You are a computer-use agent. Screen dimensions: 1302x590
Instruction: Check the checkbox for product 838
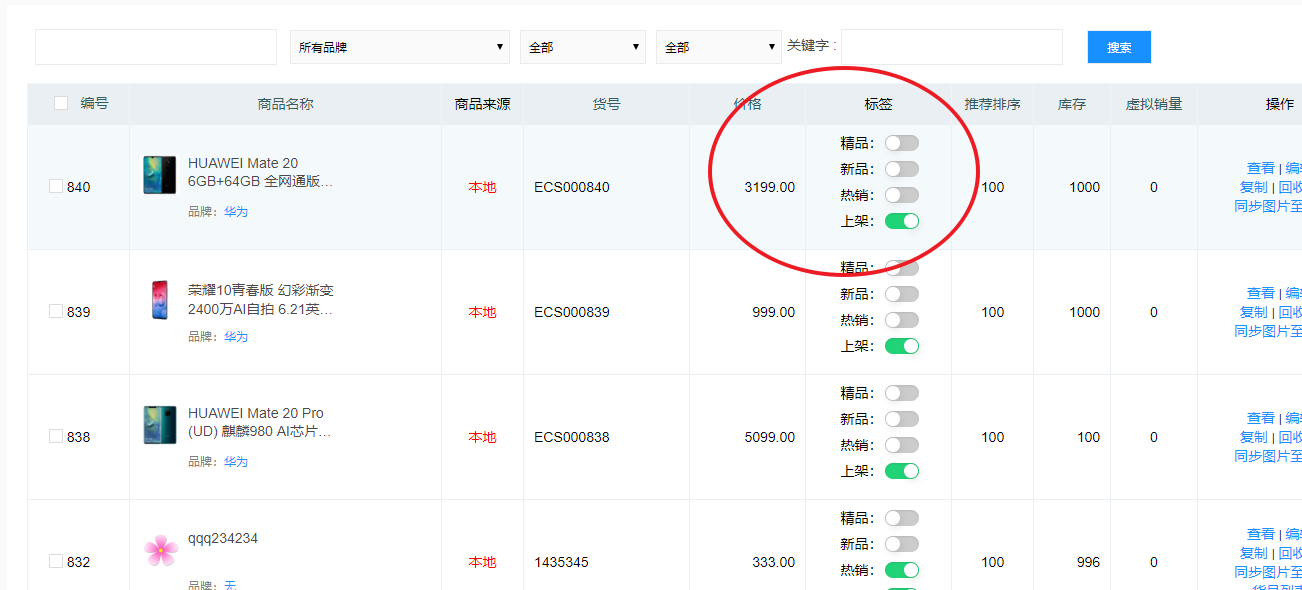tap(56, 436)
